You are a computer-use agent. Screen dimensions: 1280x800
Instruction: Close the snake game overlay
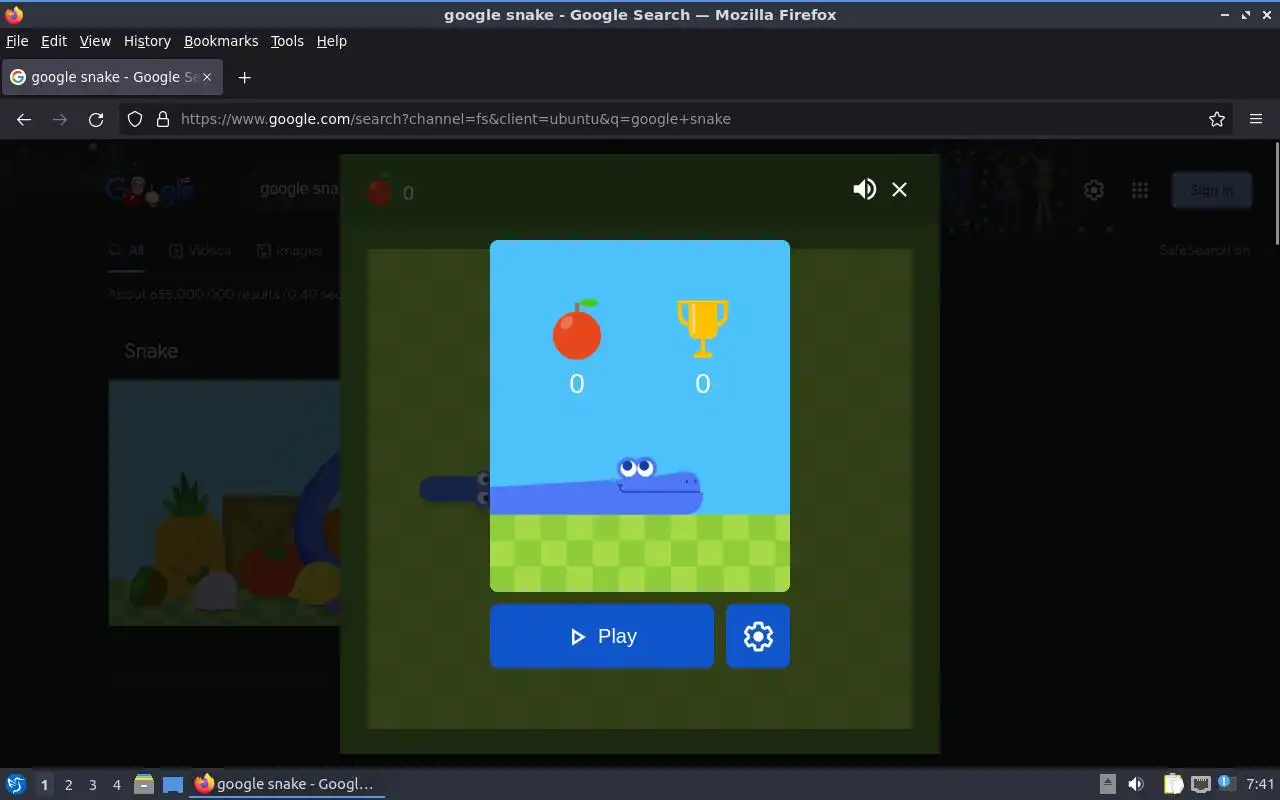[900, 189]
